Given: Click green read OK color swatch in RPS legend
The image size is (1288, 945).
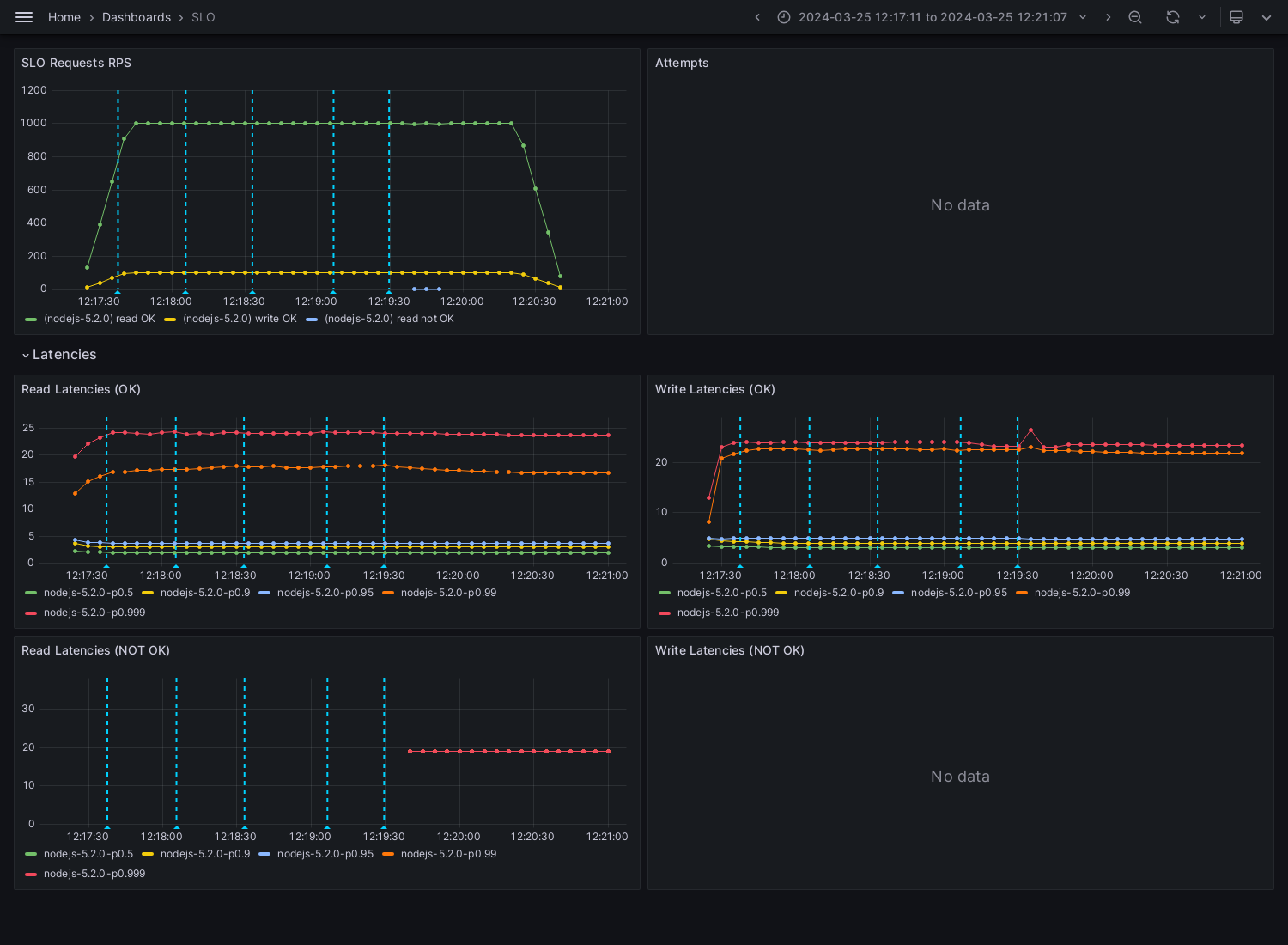Looking at the screenshot, I should pos(31,320).
